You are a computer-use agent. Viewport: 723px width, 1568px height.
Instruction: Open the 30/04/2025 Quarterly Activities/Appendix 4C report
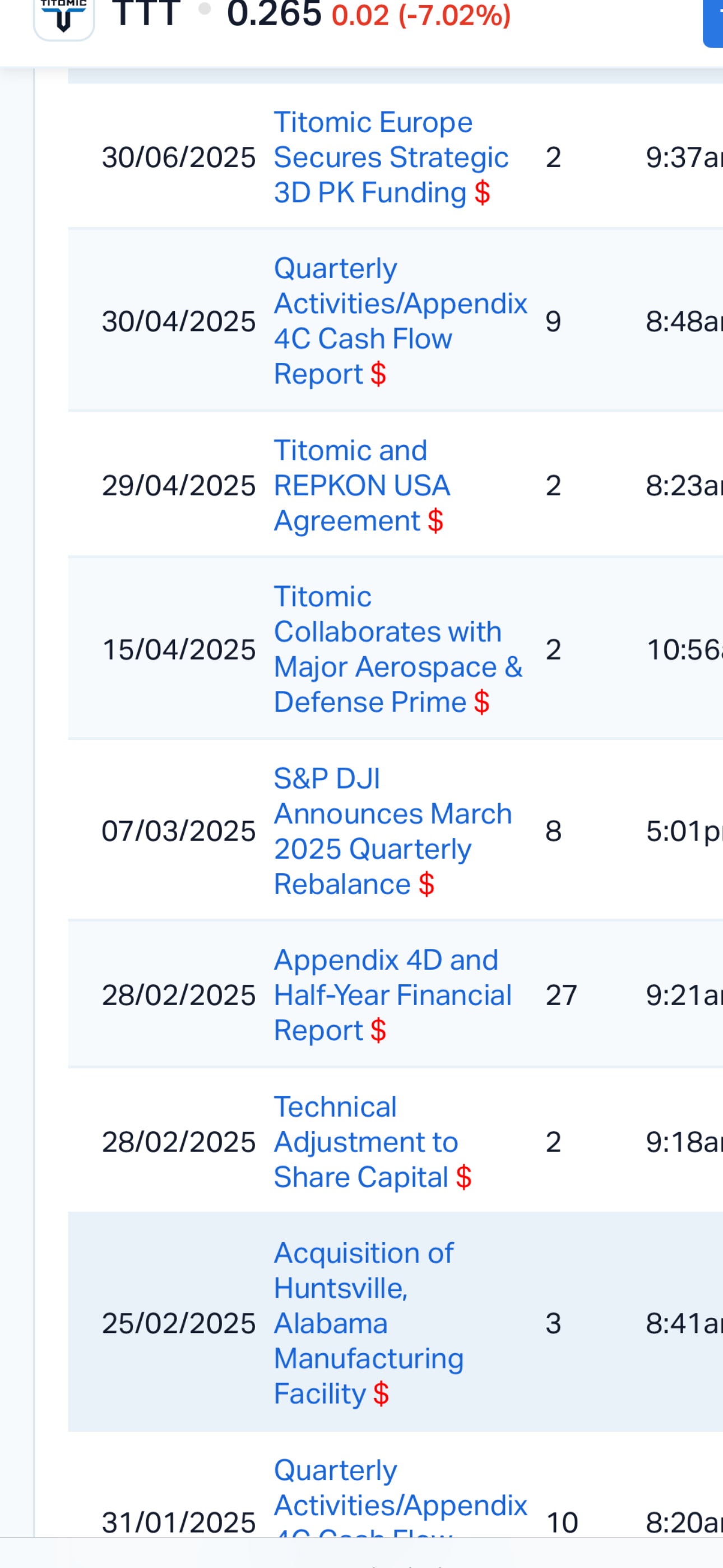click(400, 321)
